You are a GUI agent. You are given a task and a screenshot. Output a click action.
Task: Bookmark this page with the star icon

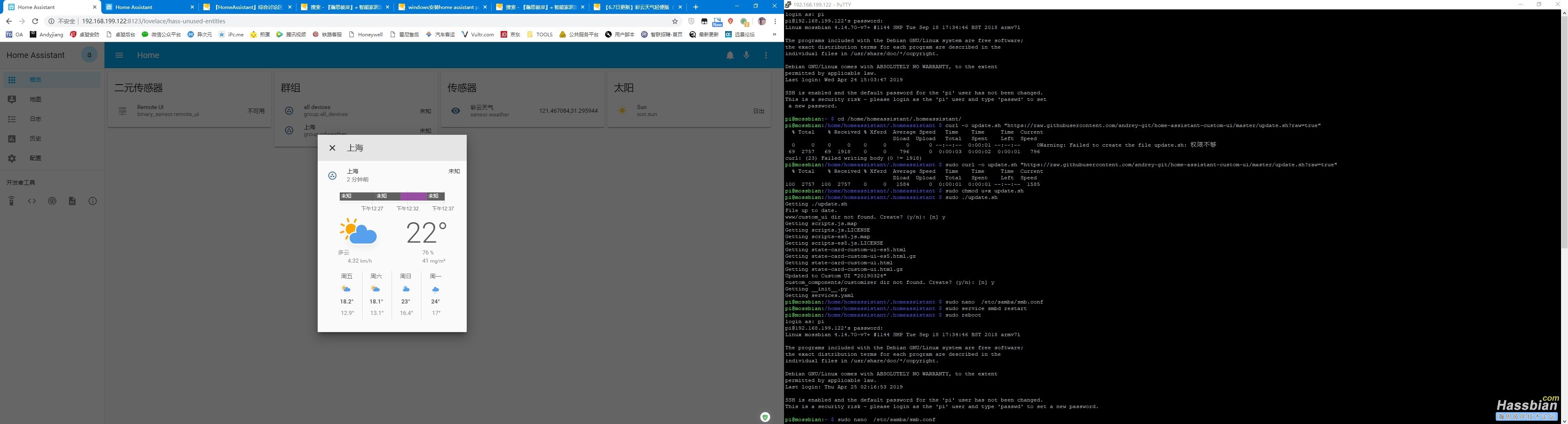click(x=675, y=21)
